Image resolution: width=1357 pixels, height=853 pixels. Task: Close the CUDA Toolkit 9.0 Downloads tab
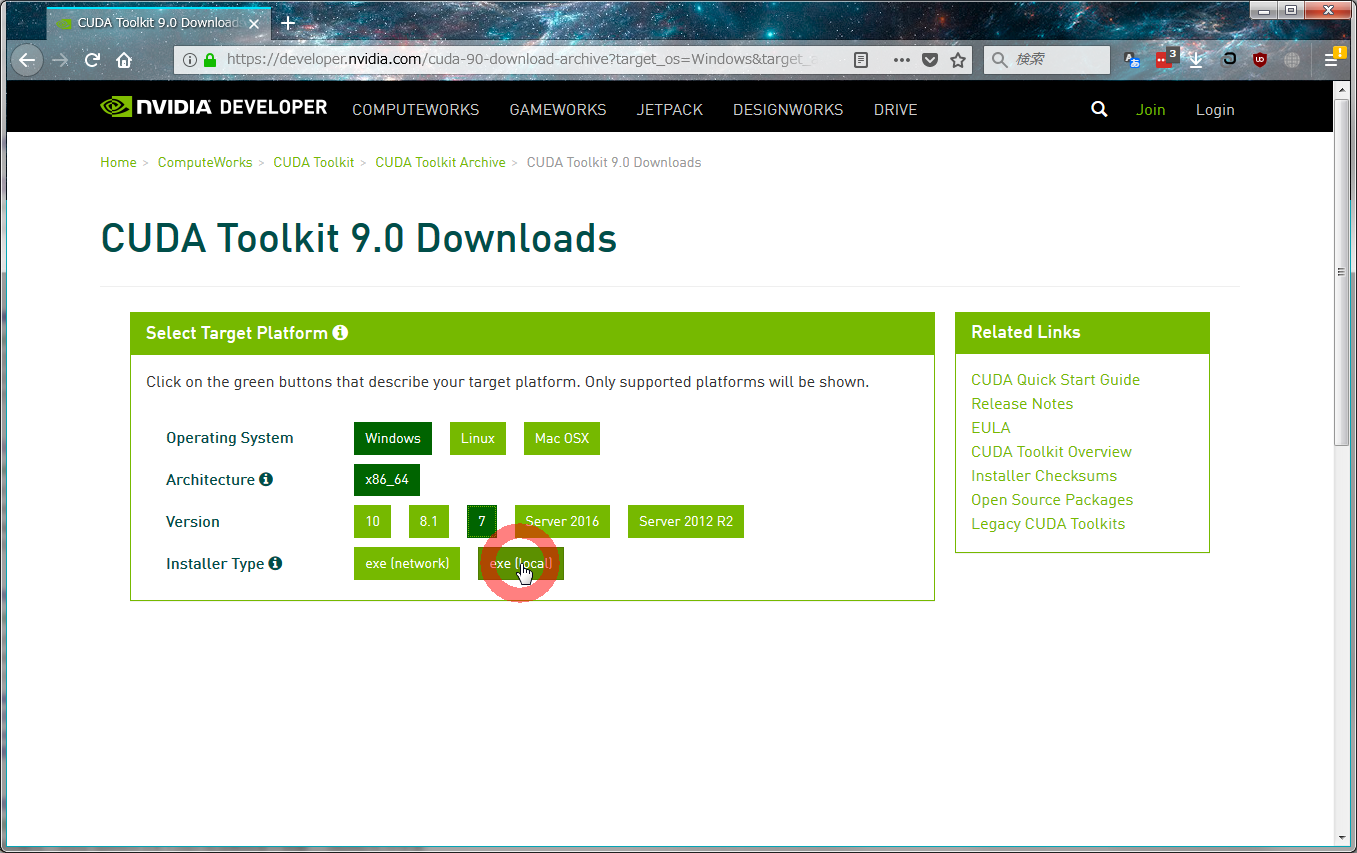click(252, 22)
